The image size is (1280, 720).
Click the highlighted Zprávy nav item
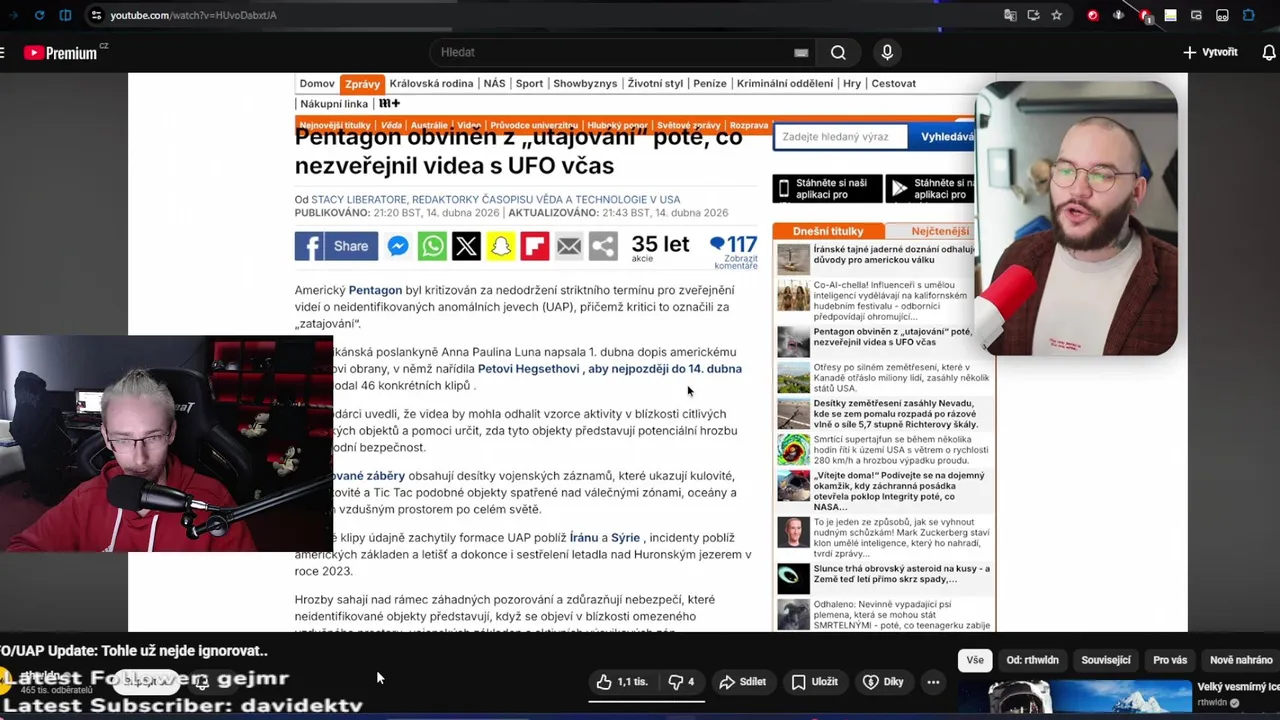(362, 84)
